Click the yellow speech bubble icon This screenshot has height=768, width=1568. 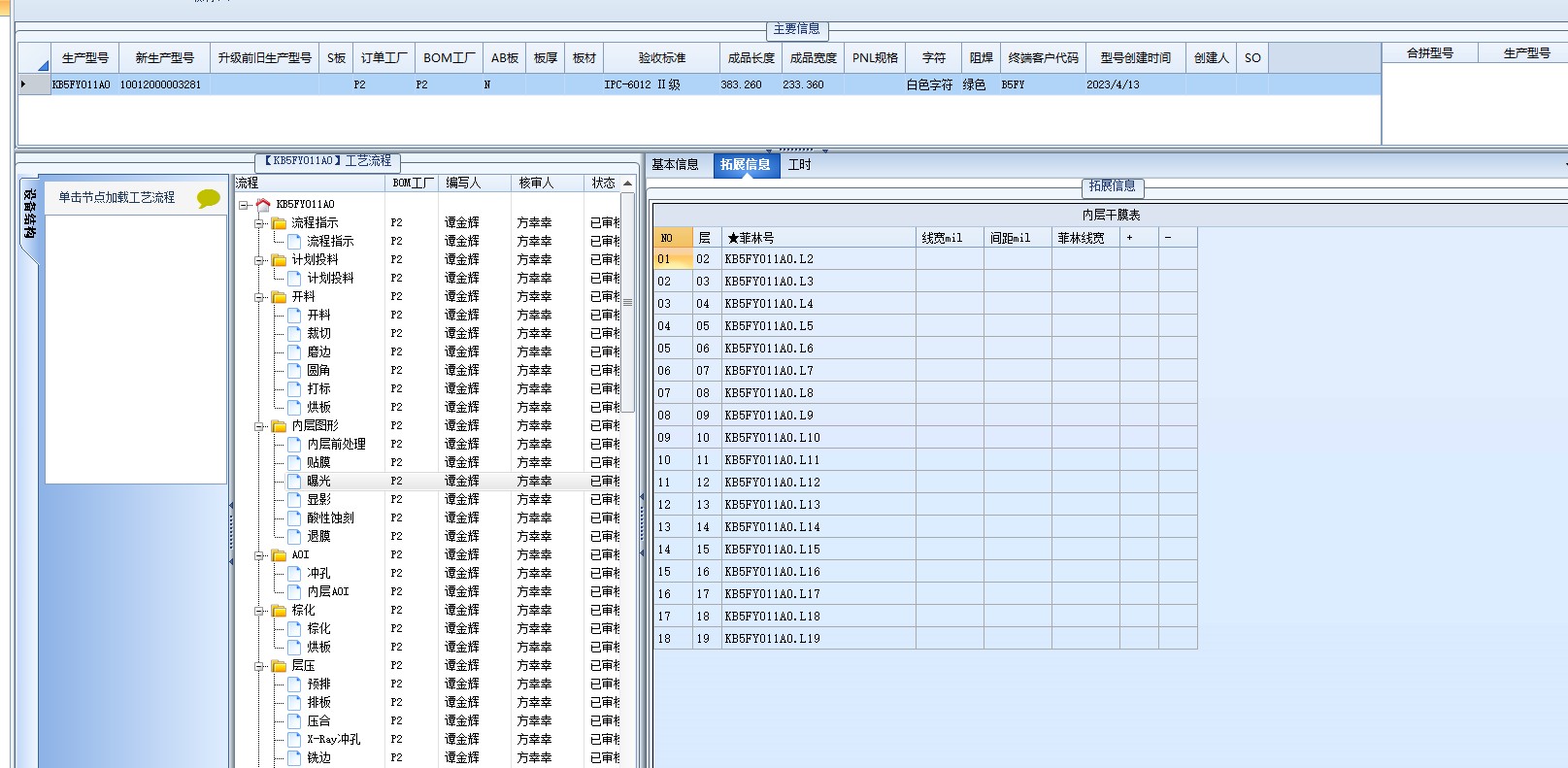(x=209, y=199)
